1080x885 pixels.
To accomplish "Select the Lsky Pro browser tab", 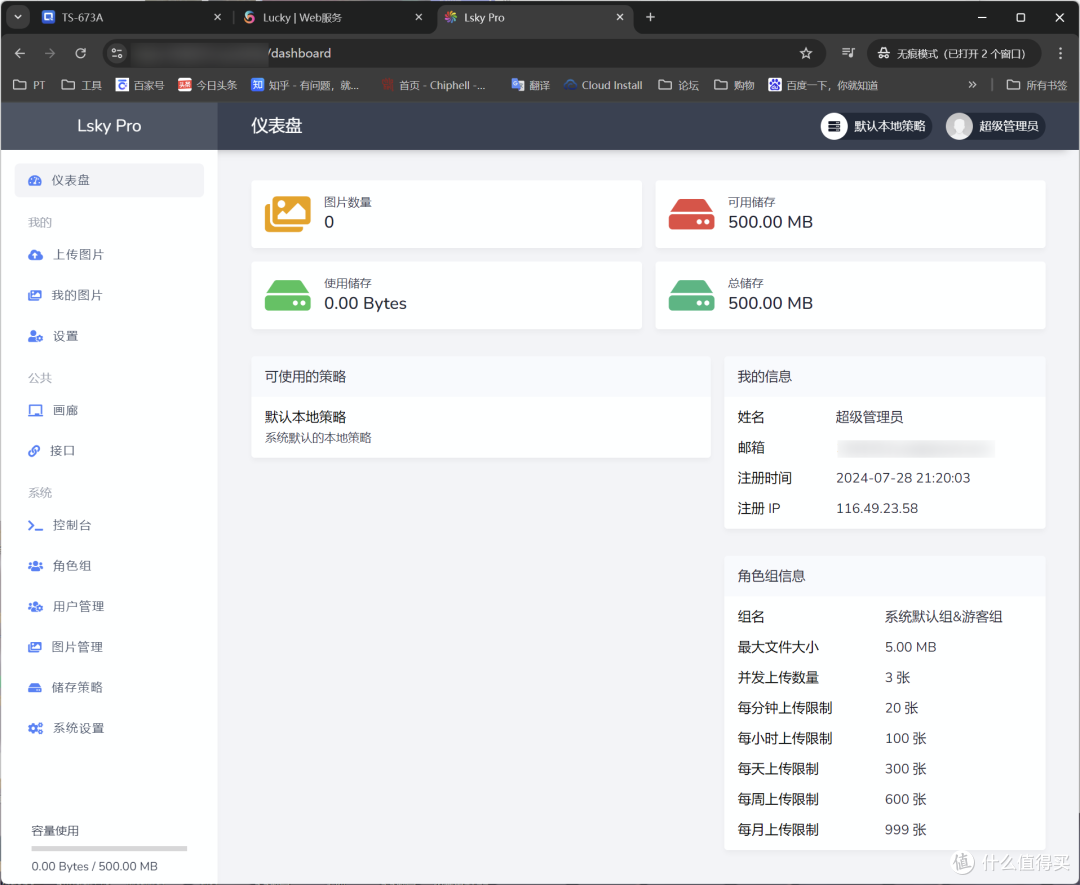I will pyautogui.click(x=534, y=18).
